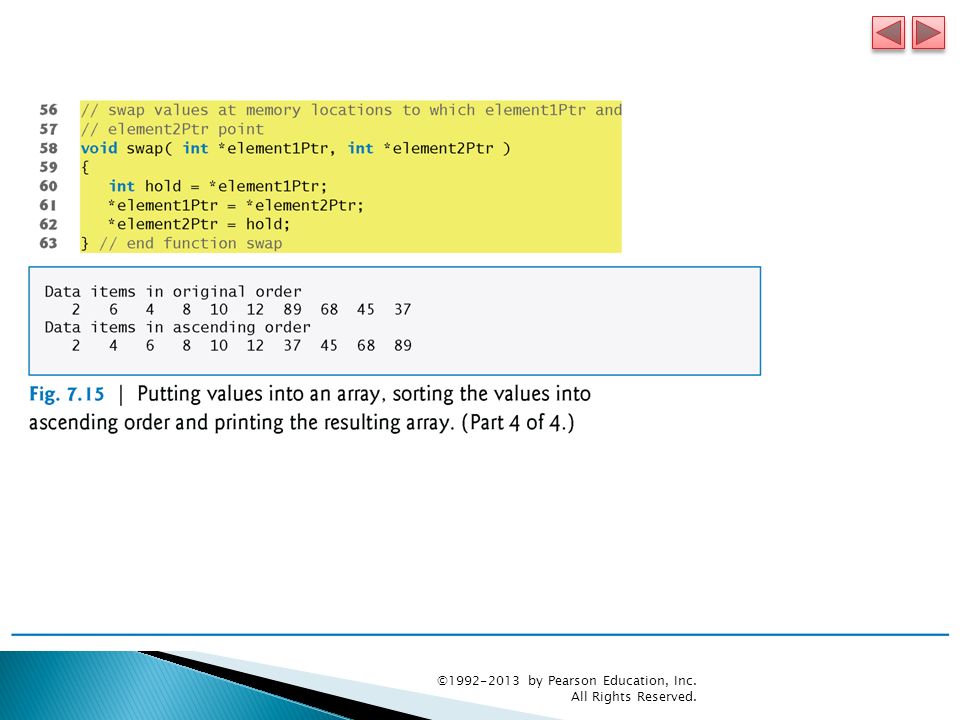The height and width of the screenshot is (720, 960).
Task: Click the Pearson Education copyright notice
Action: 566,680
